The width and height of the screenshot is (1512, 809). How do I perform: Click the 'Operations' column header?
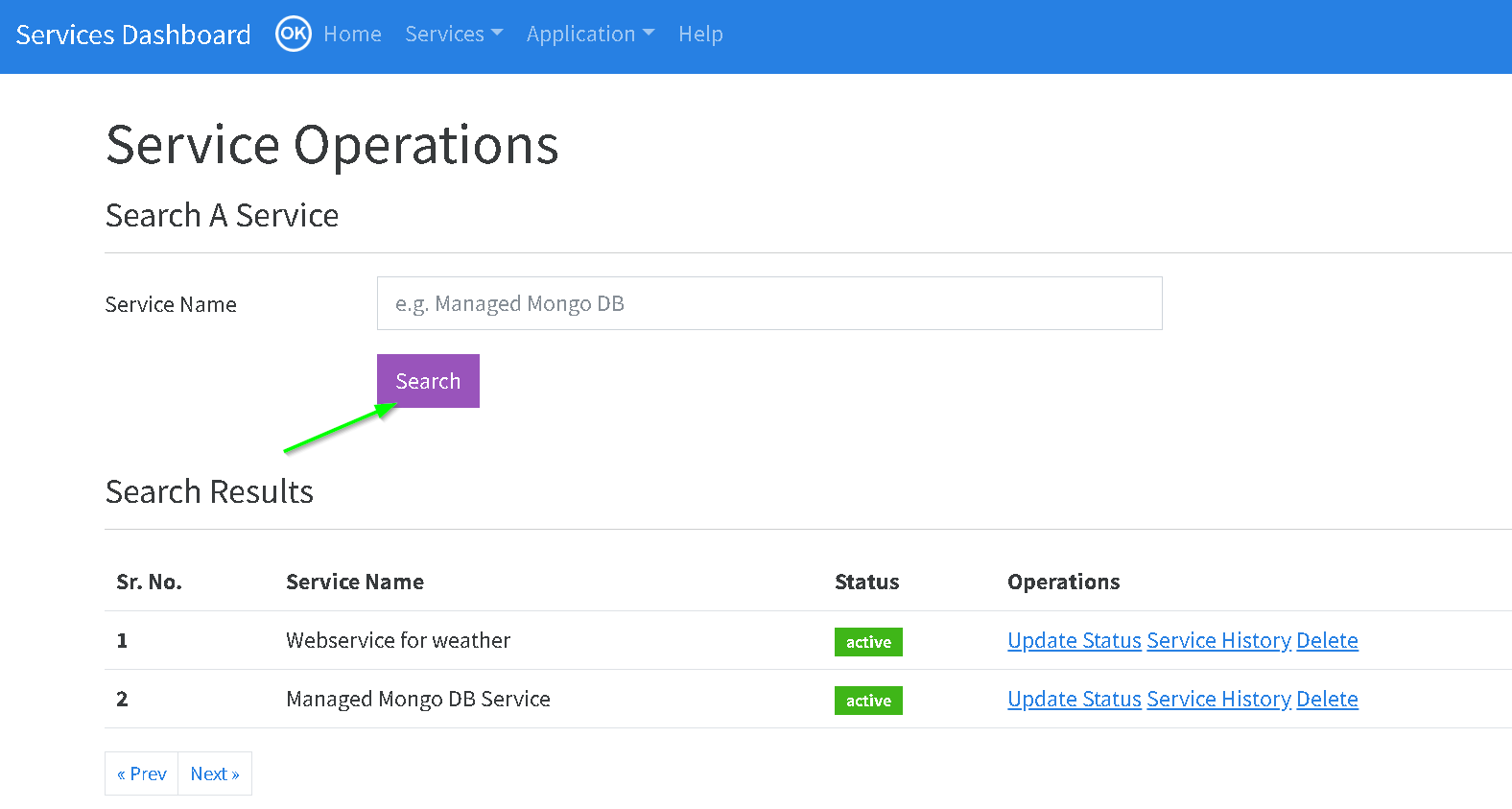[x=1064, y=582]
